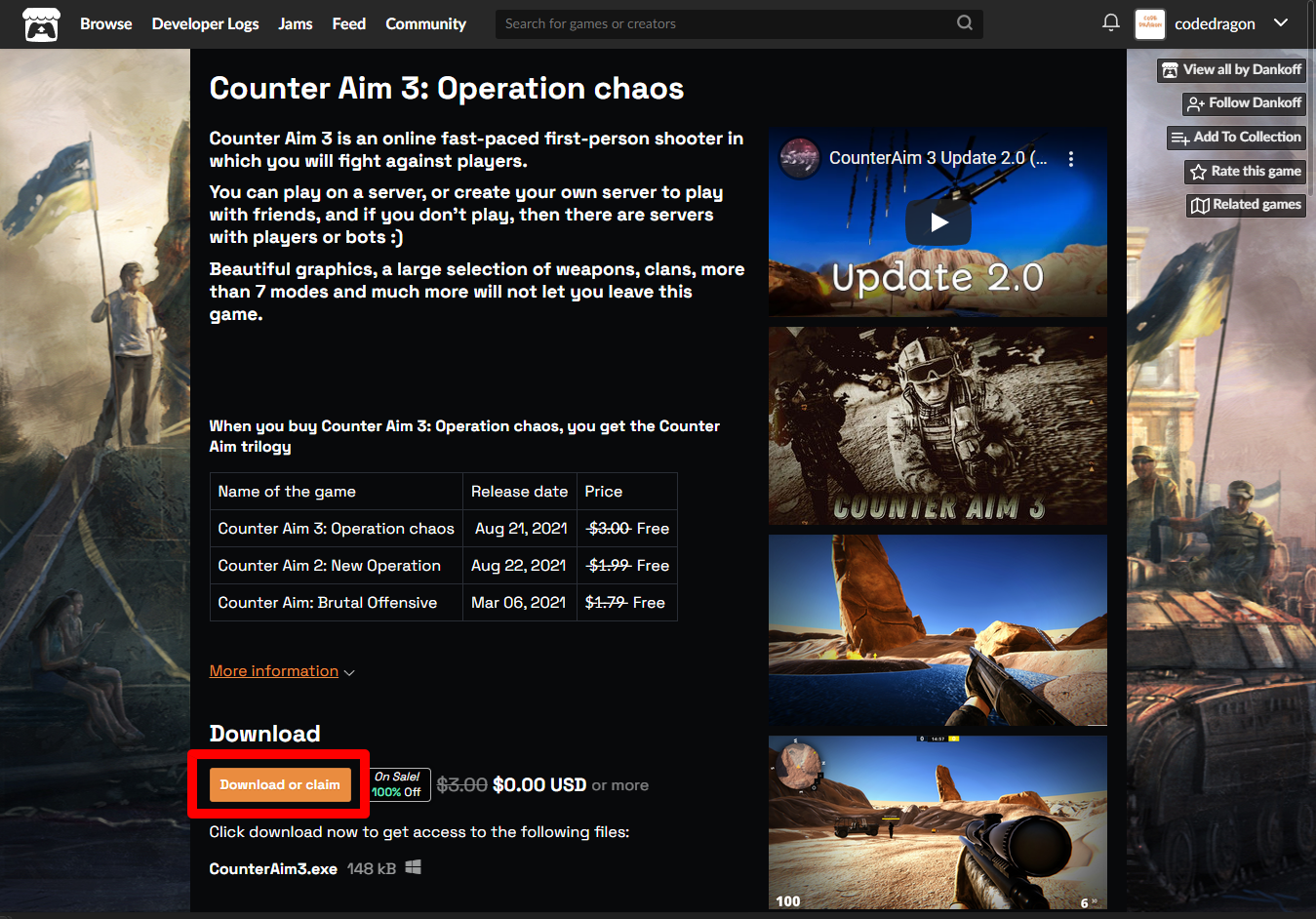Click the CounterAim3.exe file name
The image size is (1316, 919).
pos(273,869)
